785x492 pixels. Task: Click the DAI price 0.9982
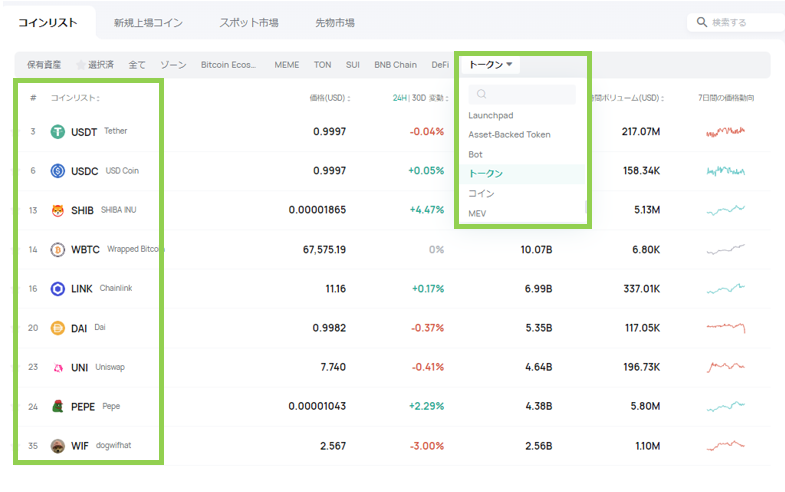[x=329, y=328]
